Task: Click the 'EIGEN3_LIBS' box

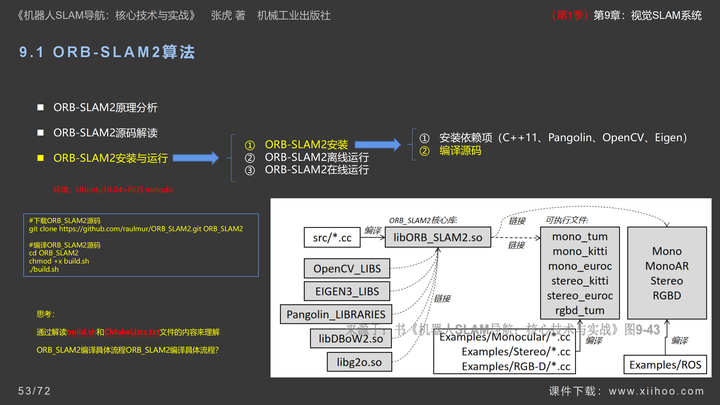Action: (347, 292)
